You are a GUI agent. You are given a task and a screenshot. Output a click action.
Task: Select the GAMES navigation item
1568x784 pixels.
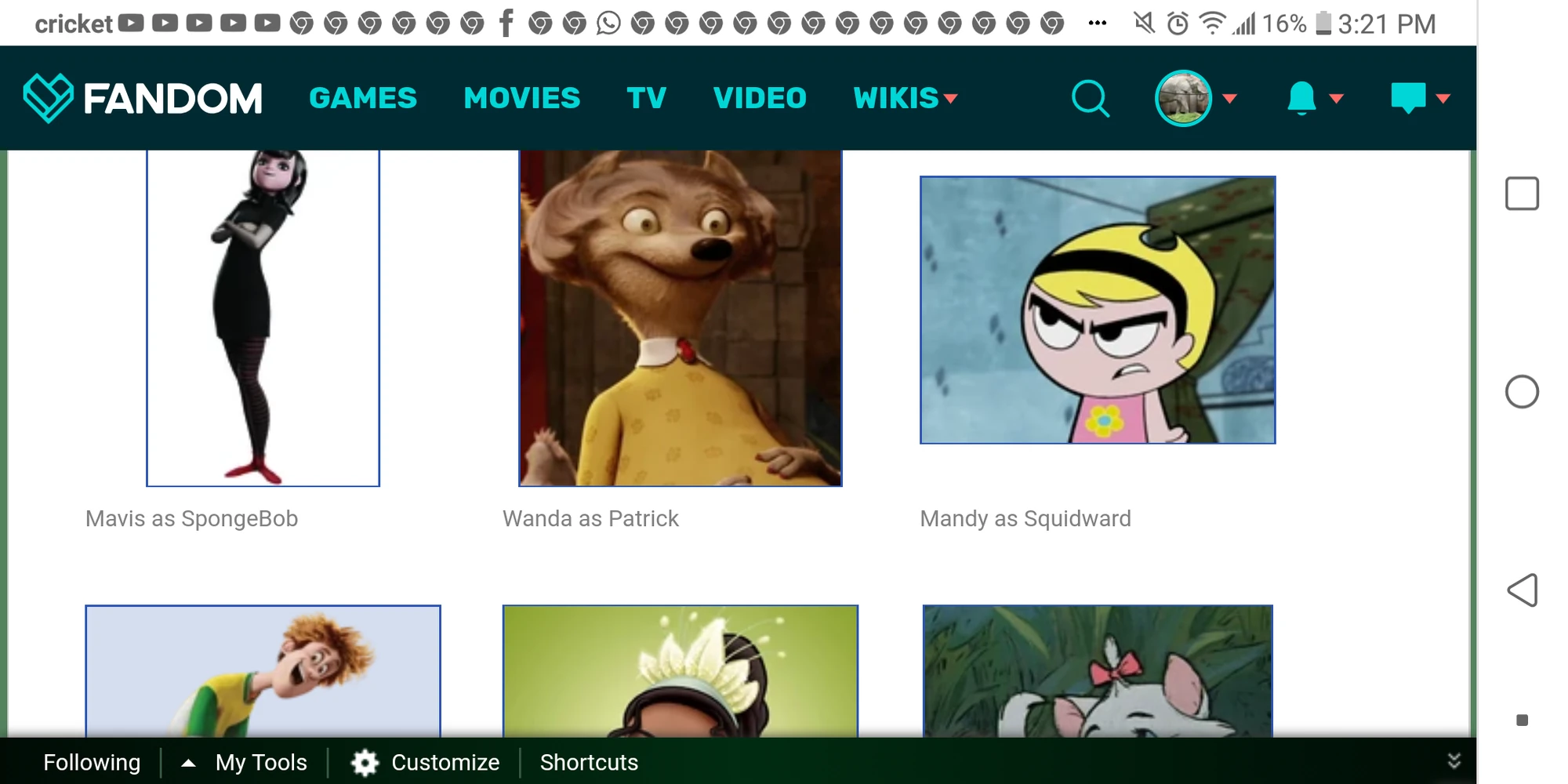point(363,97)
